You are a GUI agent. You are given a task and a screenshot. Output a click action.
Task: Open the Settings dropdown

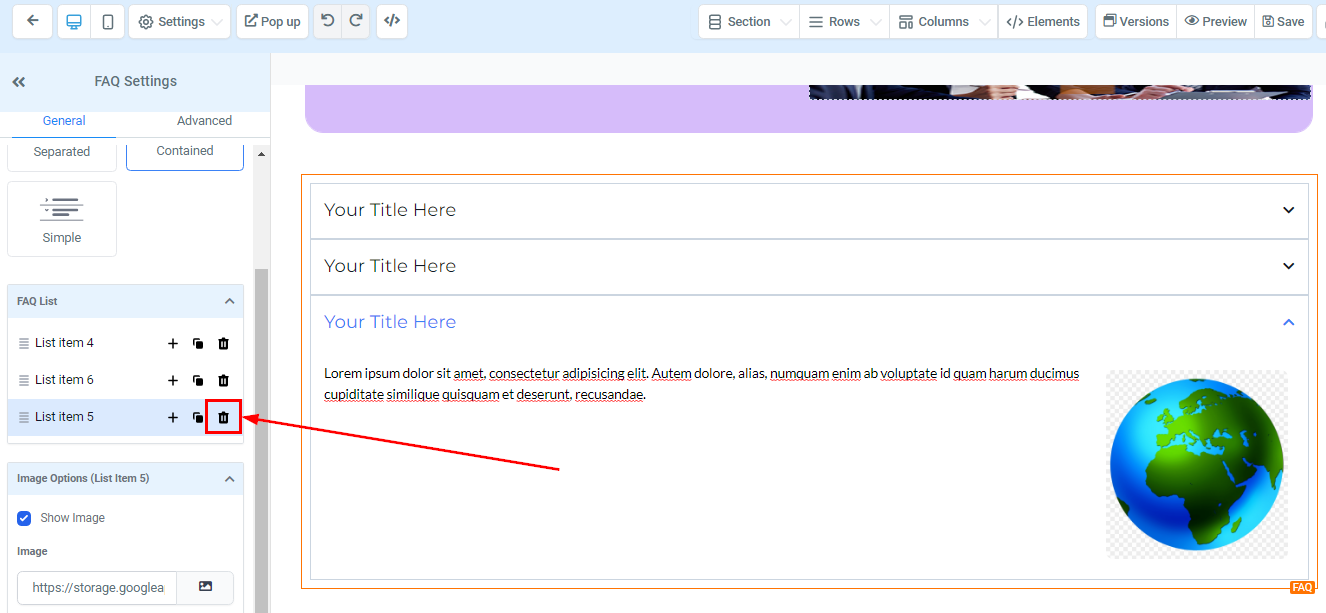tap(179, 21)
